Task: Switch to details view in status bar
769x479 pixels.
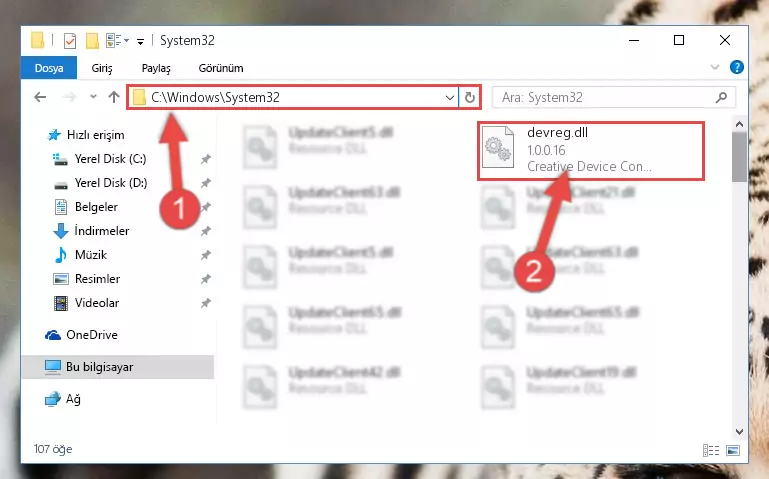Action: coord(711,450)
